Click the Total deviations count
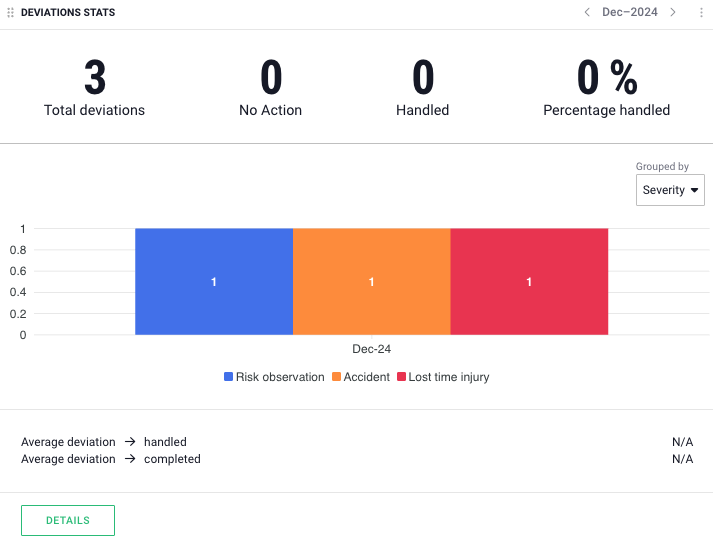713x545 pixels. (x=94, y=78)
